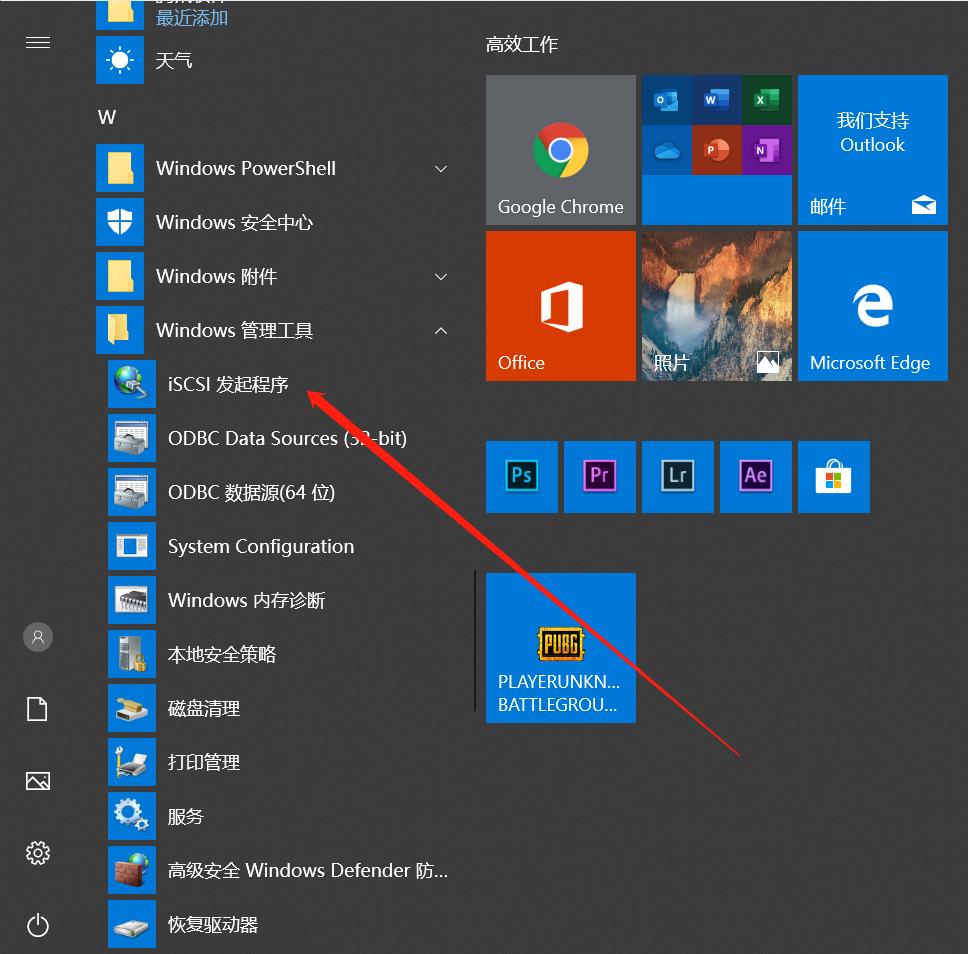Open the Microsoft Store tile
The image size is (968, 954).
[833, 477]
